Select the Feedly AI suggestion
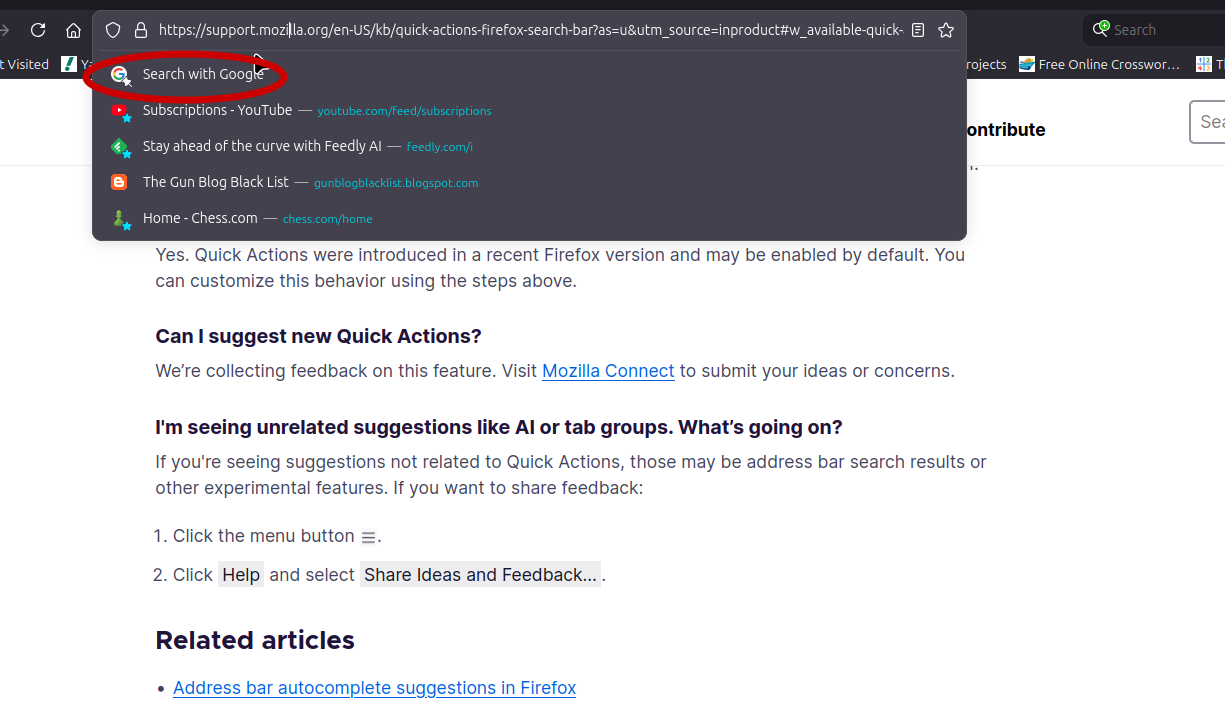 (x=262, y=146)
